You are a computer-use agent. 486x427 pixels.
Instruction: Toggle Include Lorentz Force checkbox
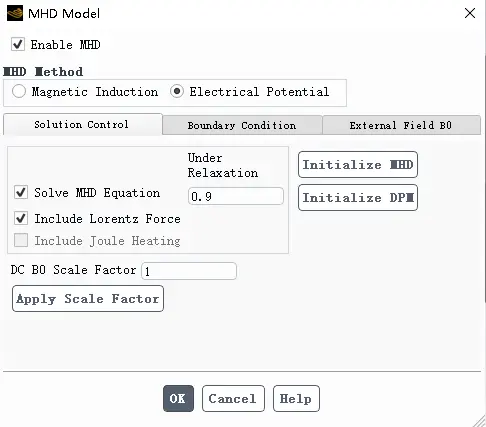21,219
